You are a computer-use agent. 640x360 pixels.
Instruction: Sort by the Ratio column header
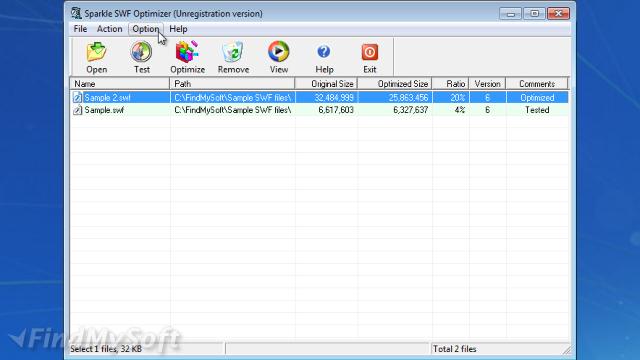pyautogui.click(x=451, y=84)
